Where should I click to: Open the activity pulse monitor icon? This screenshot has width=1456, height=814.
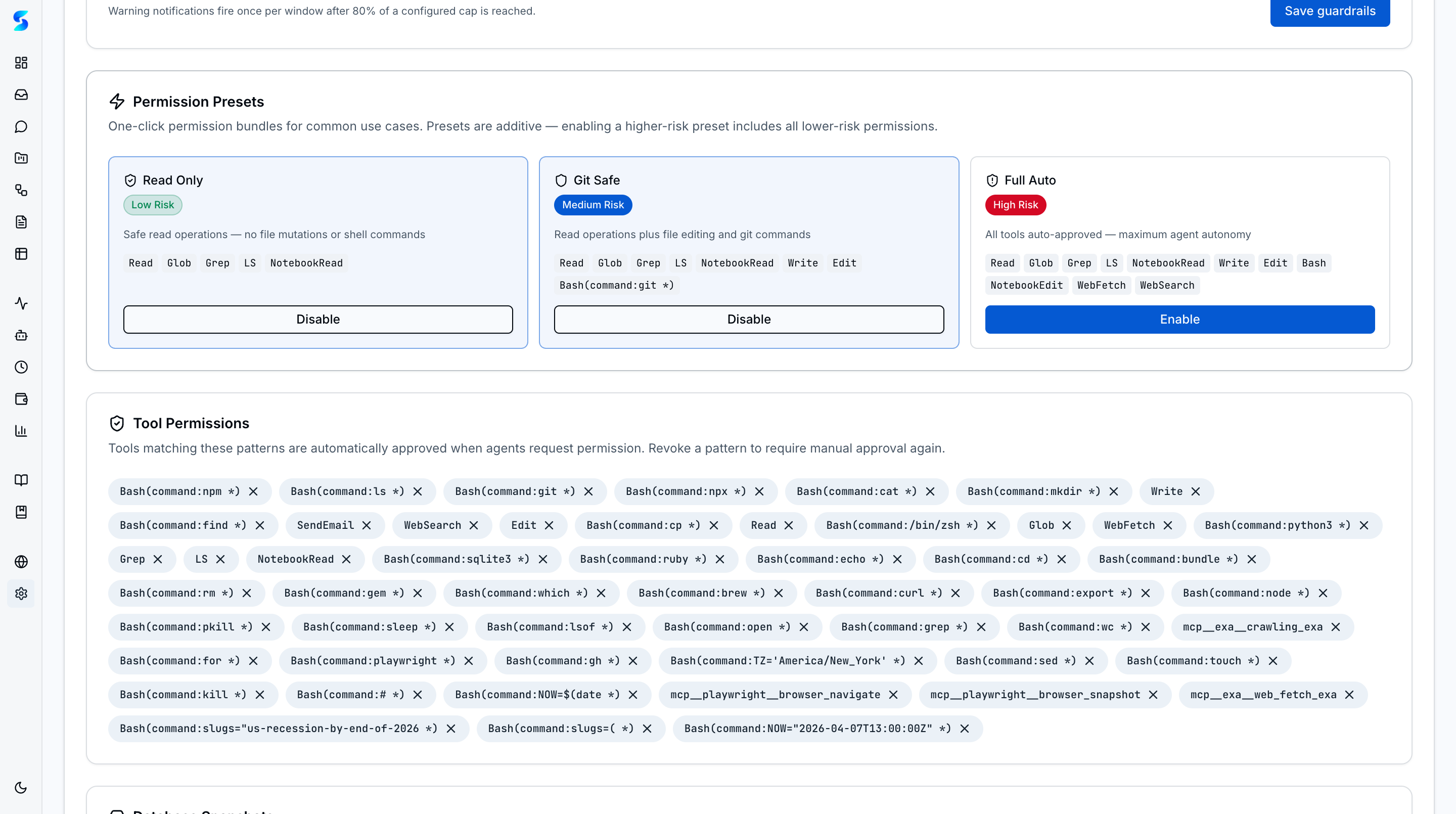click(x=21, y=303)
